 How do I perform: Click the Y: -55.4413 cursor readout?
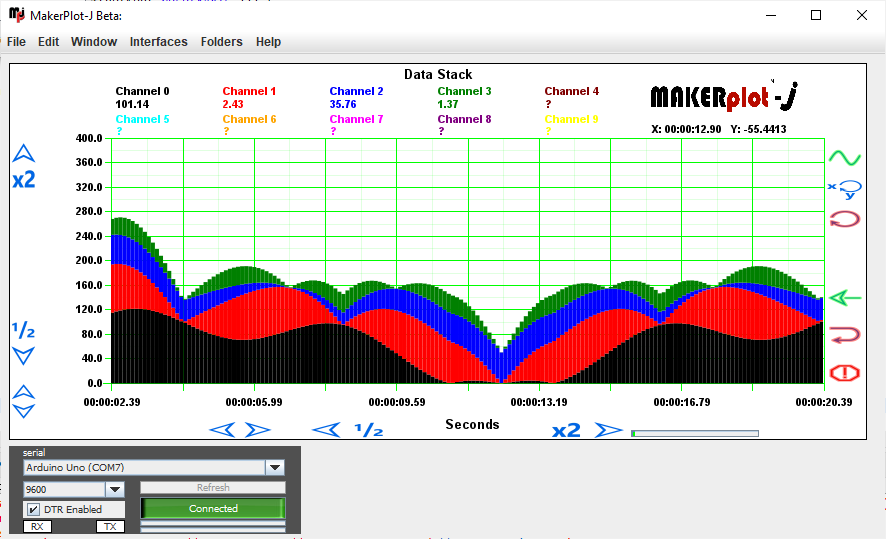758,129
